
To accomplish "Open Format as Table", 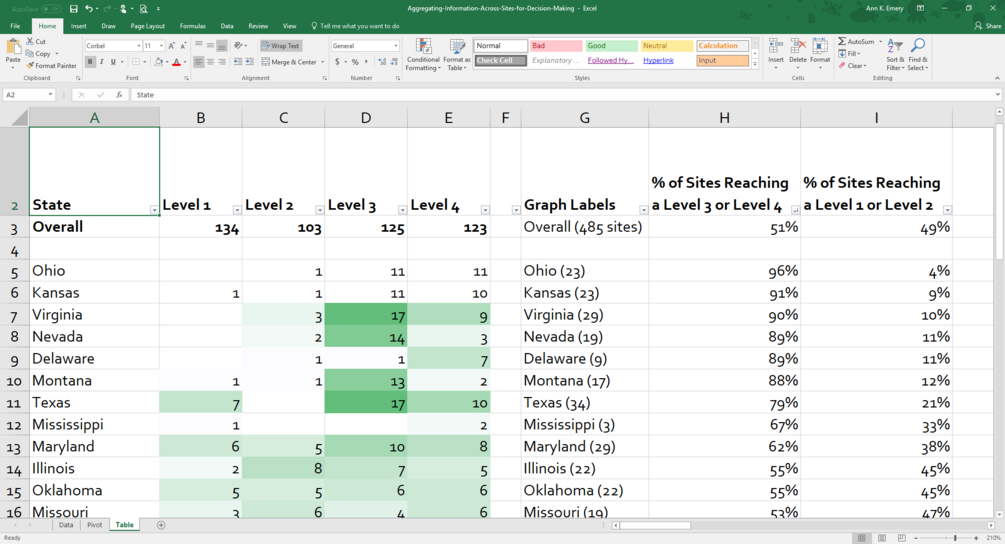I will (x=457, y=54).
